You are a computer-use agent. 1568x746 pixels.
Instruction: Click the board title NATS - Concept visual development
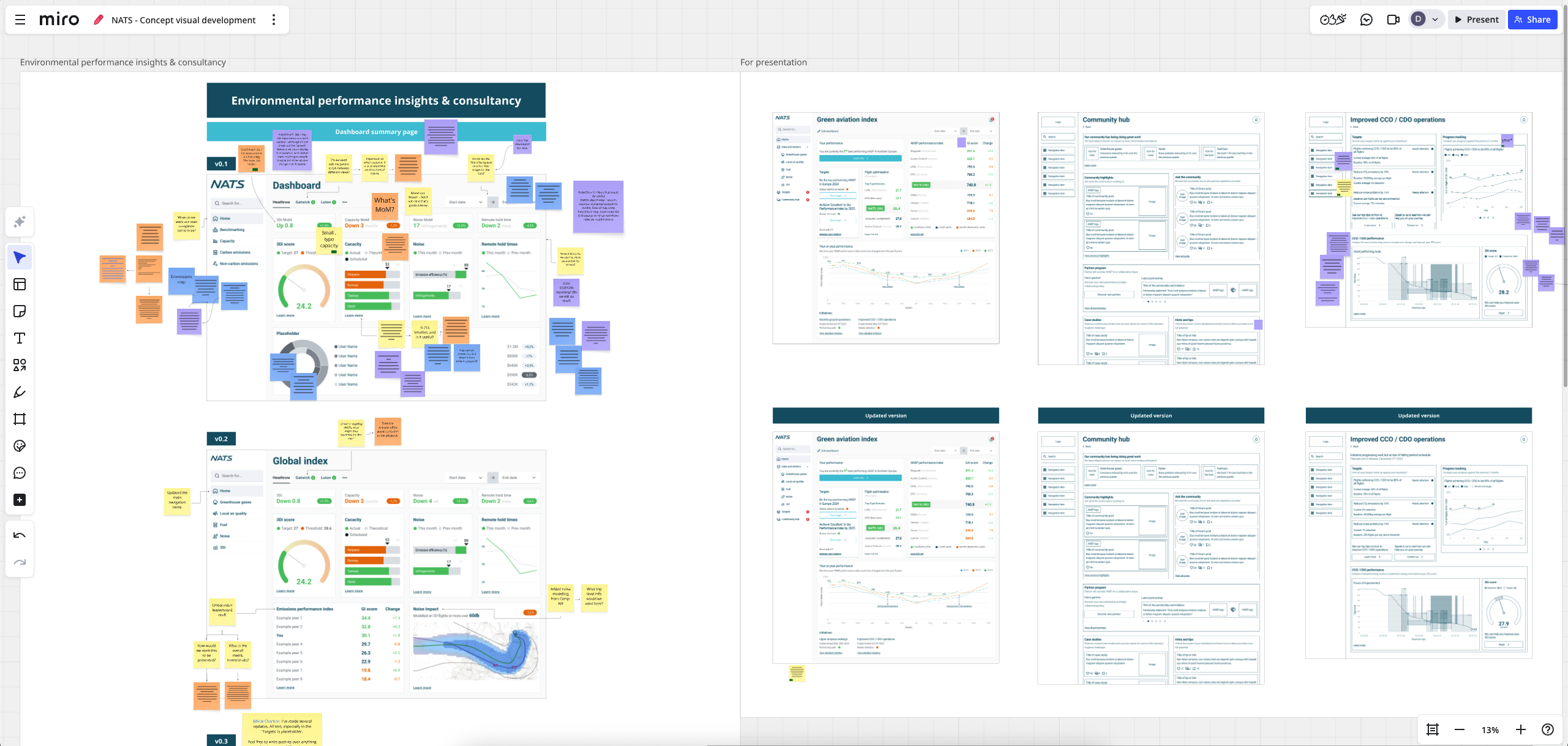click(183, 20)
